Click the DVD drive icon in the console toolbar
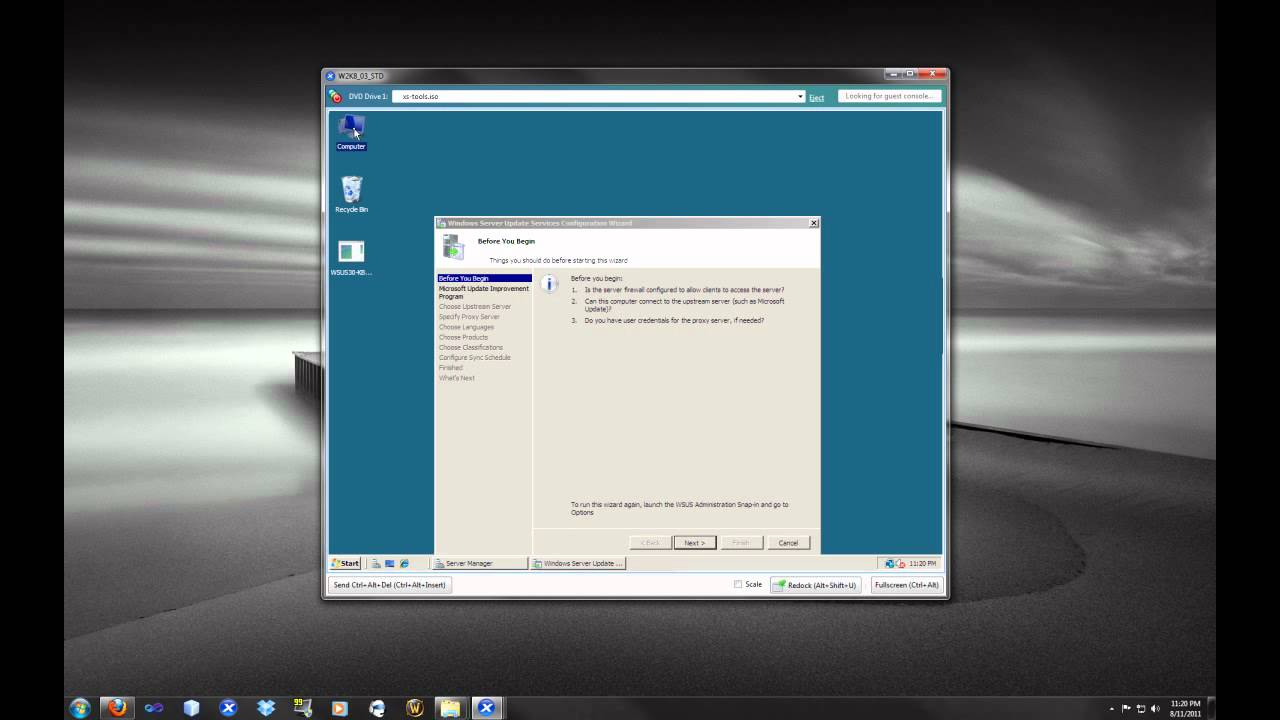The height and width of the screenshot is (720, 1280). (335, 97)
